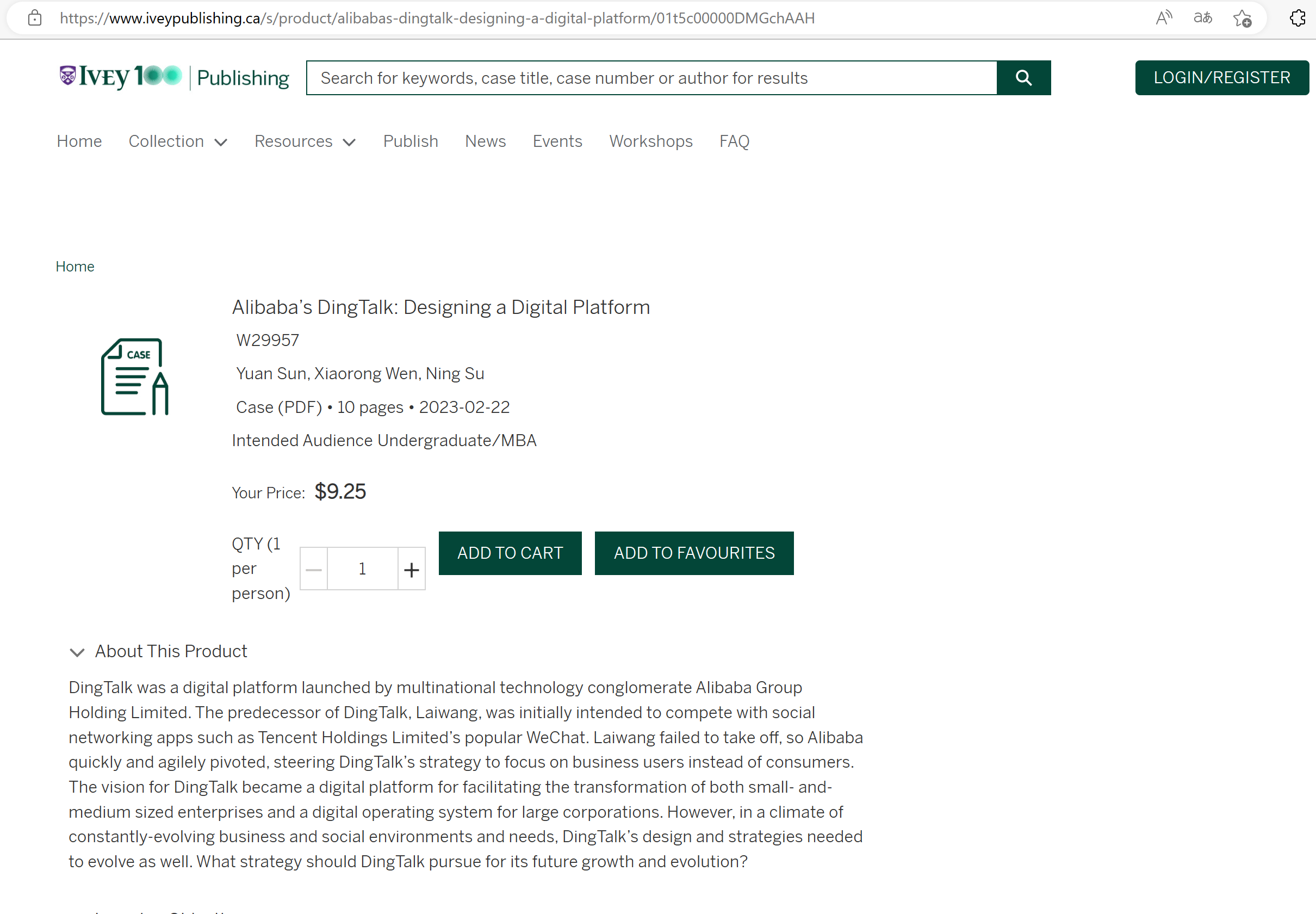The width and height of the screenshot is (1316, 914).
Task: Click the green case document icon
Action: [x=134, y=376]
